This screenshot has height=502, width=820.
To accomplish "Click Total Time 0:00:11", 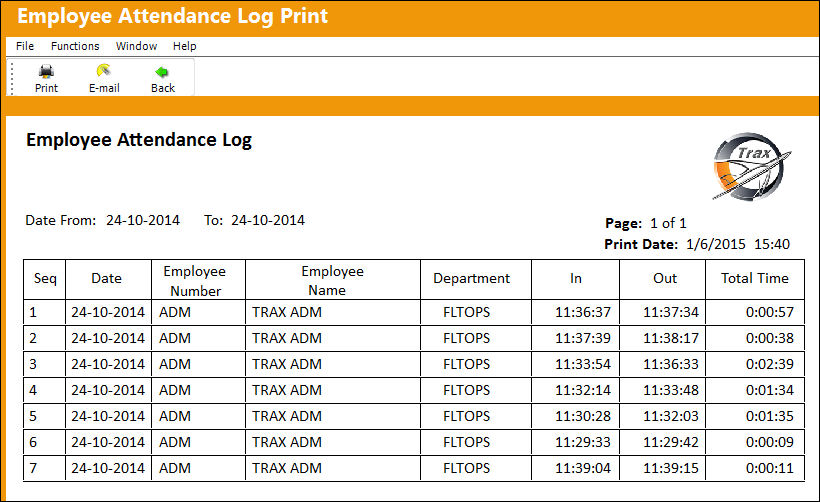I will click(770, 468).
